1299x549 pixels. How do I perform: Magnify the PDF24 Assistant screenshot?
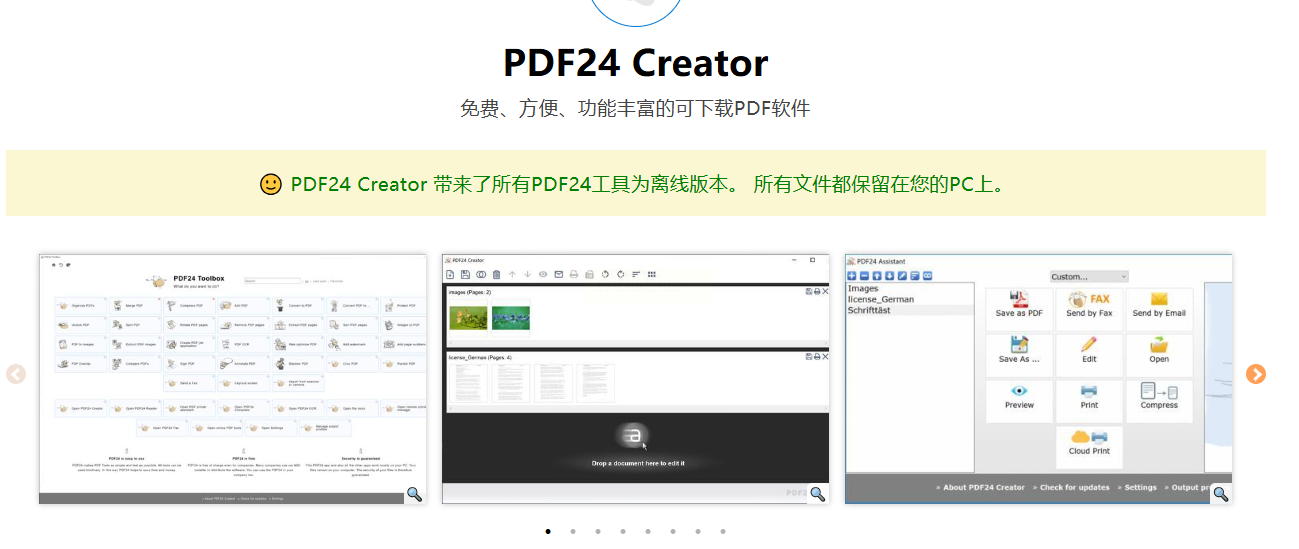1221,493
